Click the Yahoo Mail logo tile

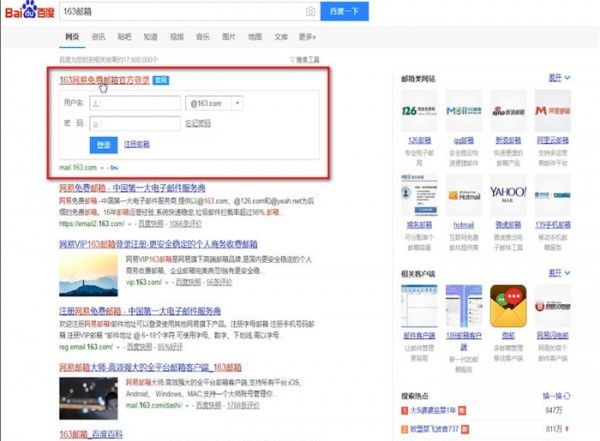(508, 196)
